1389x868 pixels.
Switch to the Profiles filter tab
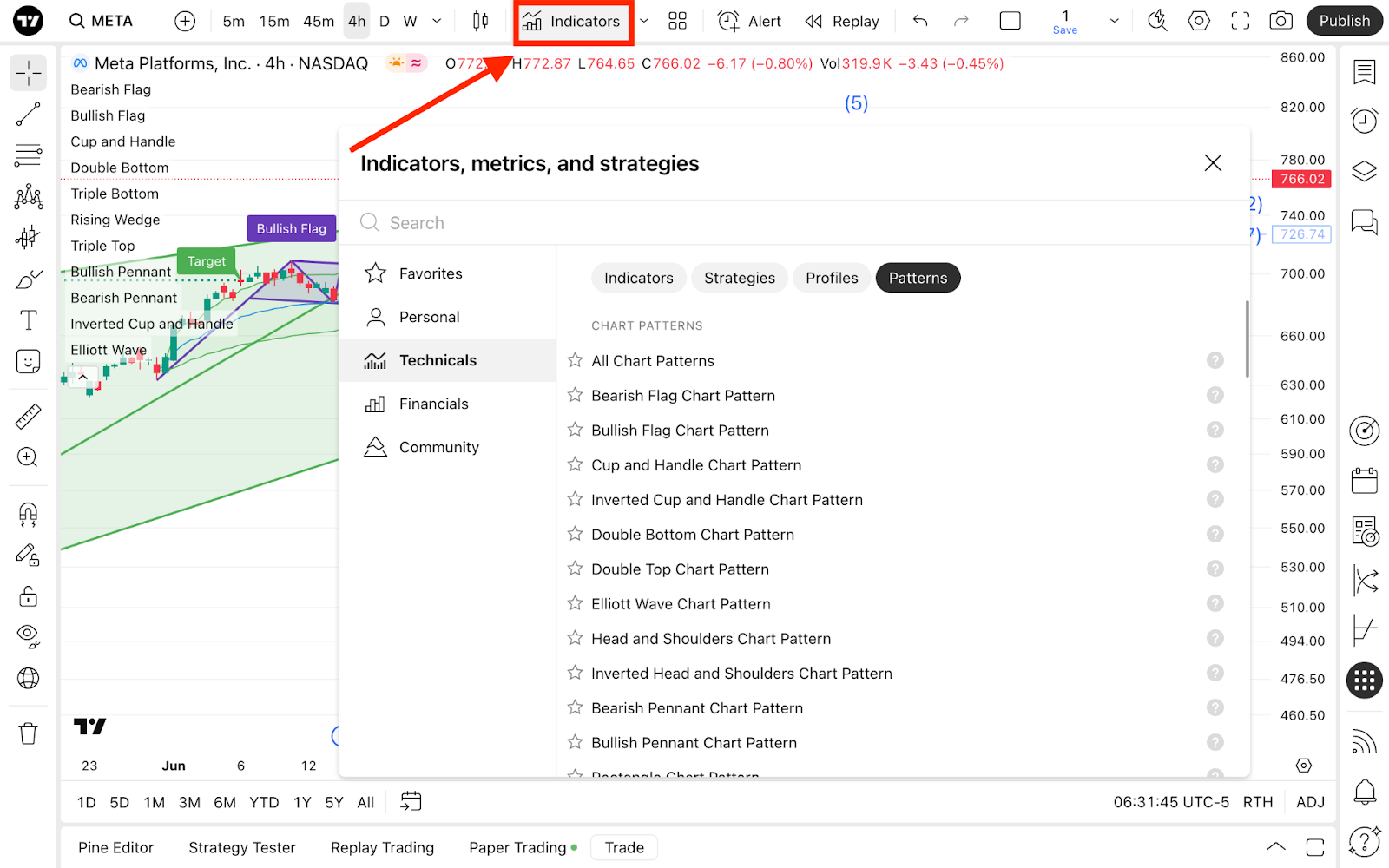click(832, 278)
